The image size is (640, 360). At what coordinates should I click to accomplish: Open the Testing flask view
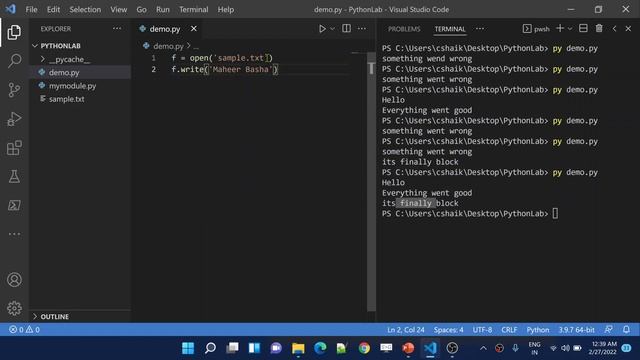14,176
